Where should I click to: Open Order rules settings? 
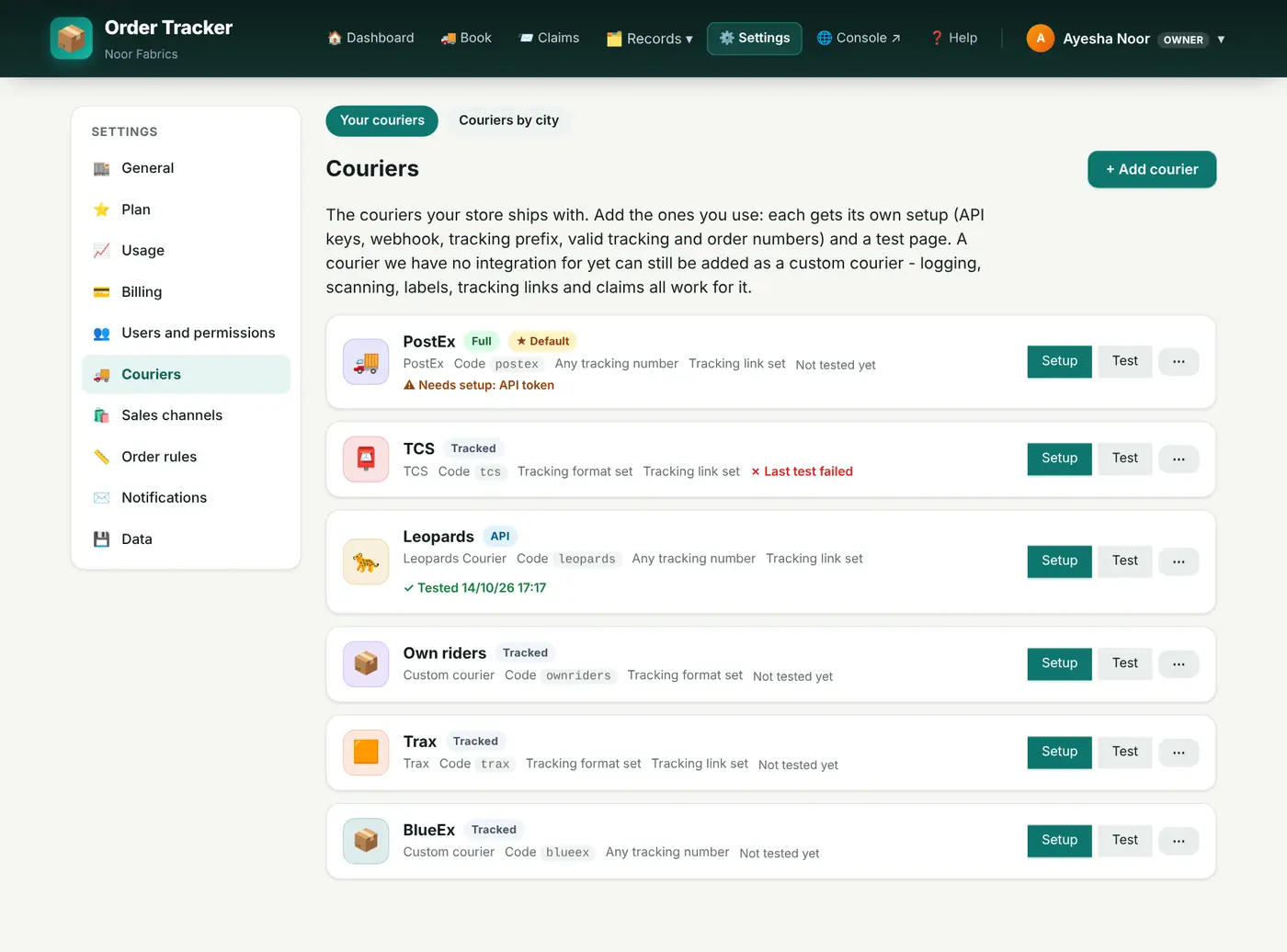(186, 457)
